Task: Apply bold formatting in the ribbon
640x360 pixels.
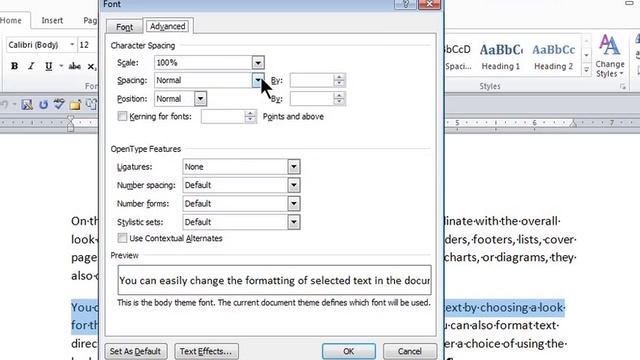Action: (x=14, y=66)
